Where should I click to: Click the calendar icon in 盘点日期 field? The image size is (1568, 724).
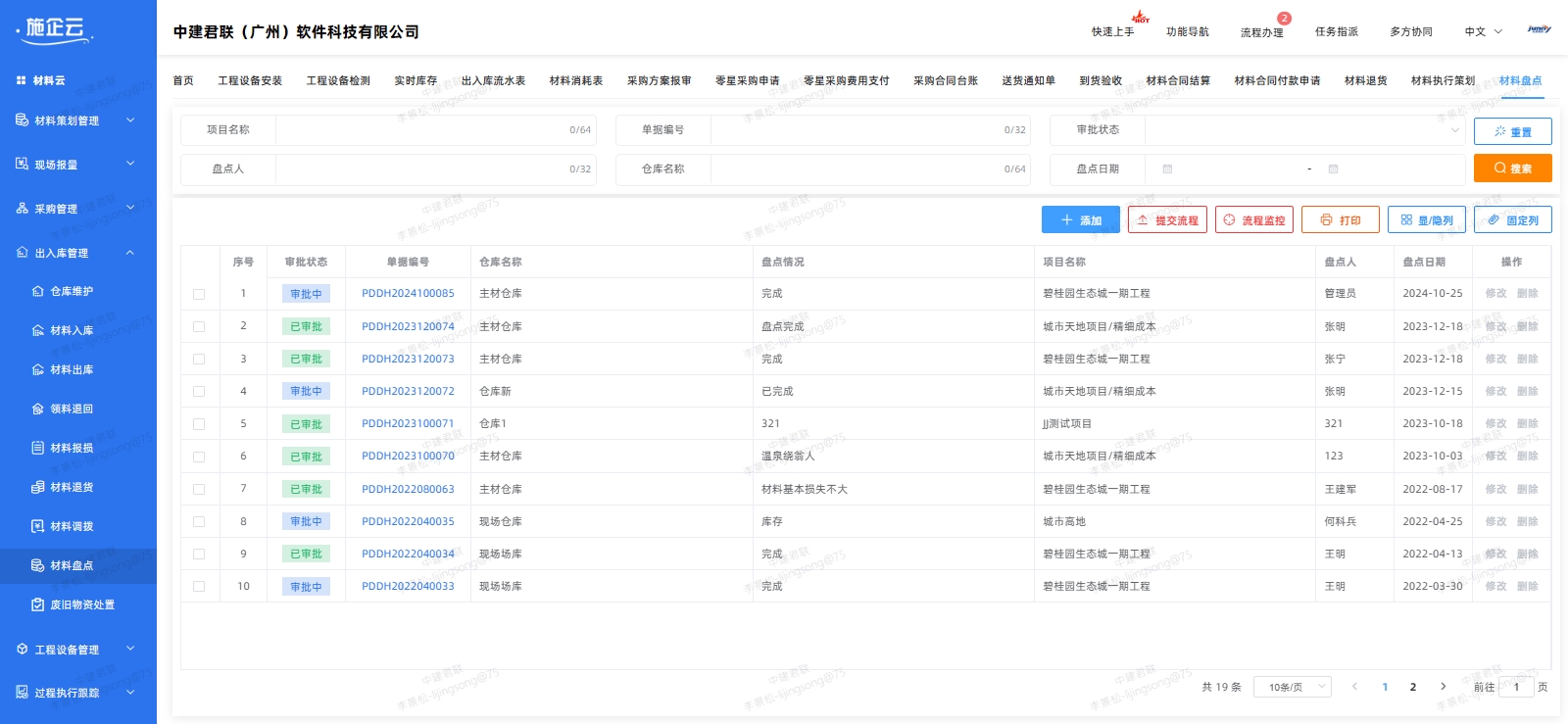pyautogui.click(x=1167, y=169)
